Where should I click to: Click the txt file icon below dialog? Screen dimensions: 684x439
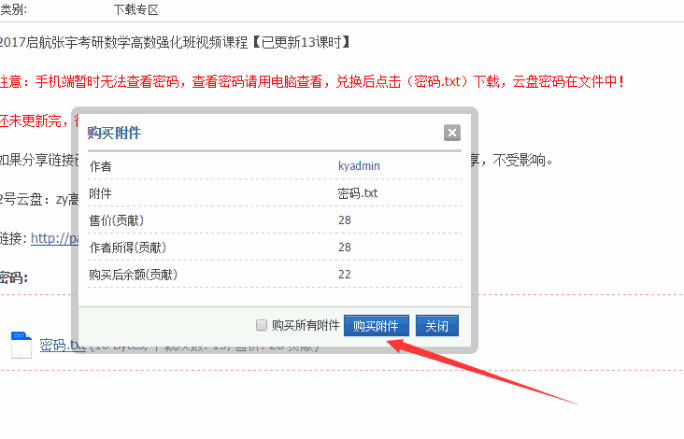point(22,346)
